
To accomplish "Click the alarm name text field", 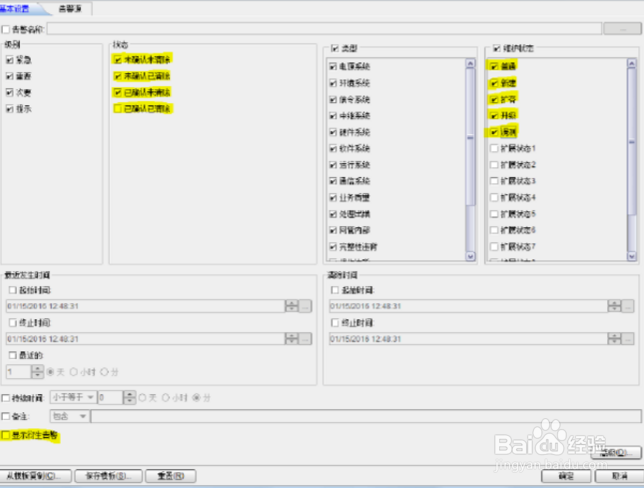I will [x=324, y=29].
